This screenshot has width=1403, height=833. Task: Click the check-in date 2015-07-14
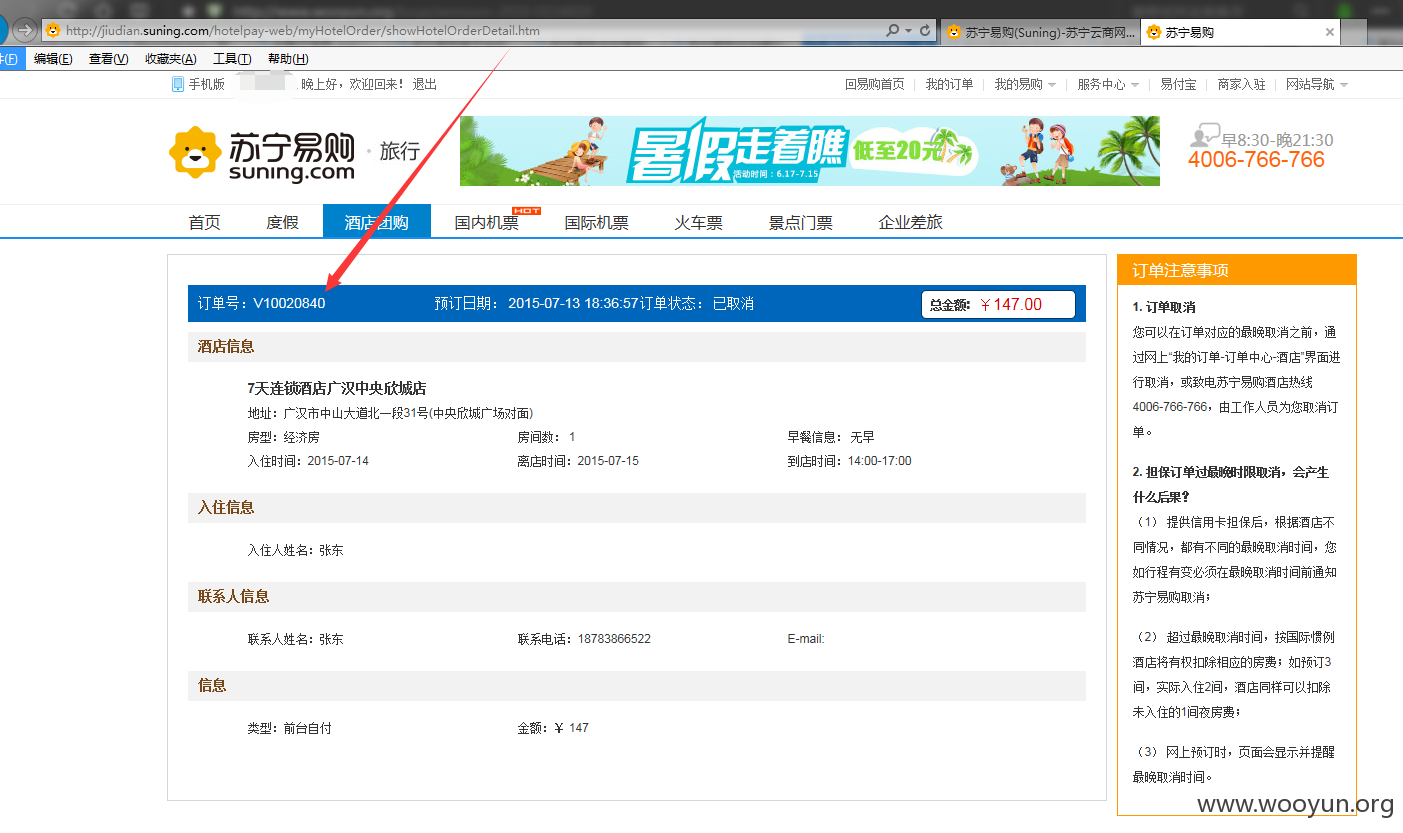[x=338, y=461]
